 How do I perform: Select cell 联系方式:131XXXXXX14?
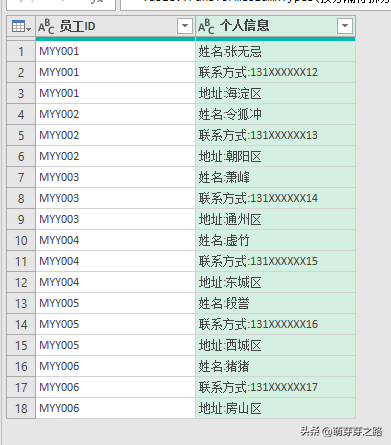pyautogui.click(x=275, y=198)
